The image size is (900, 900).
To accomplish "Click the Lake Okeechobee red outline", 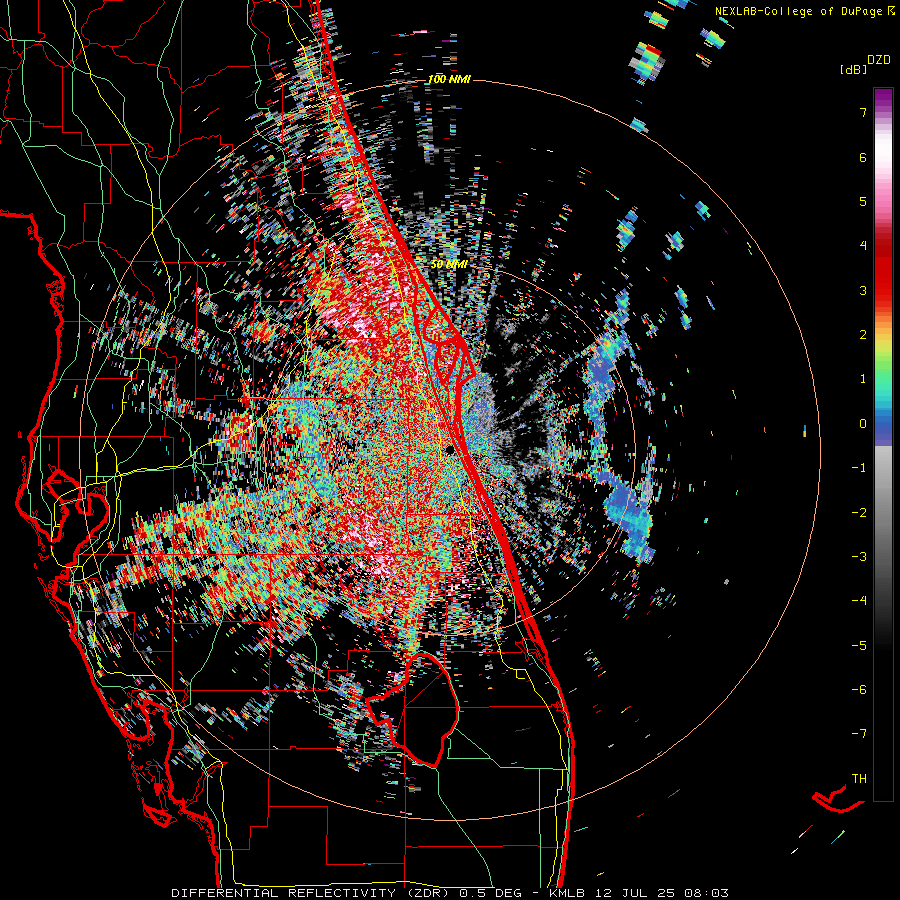I will (413, 709).
